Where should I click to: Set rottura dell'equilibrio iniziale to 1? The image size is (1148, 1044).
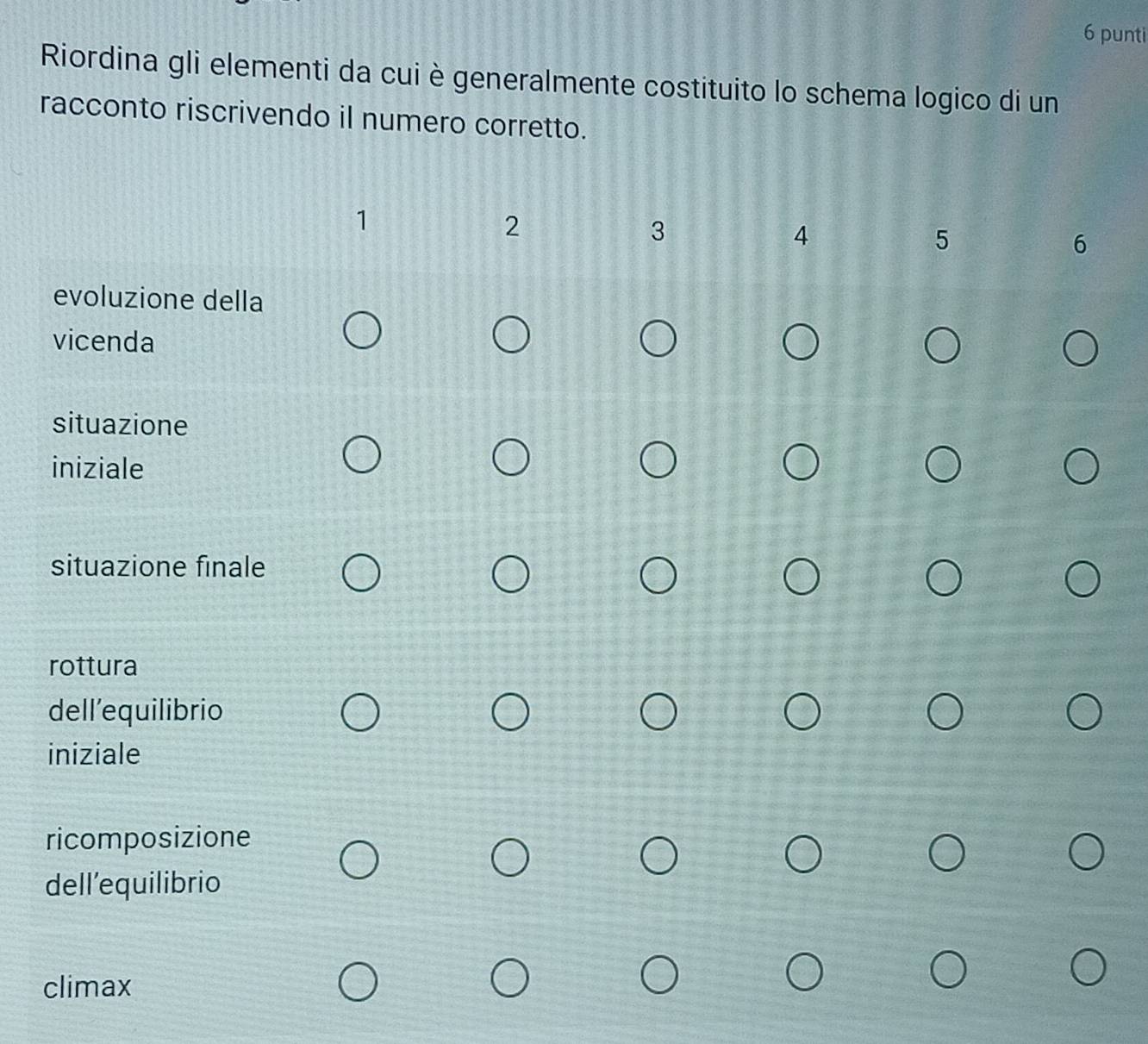(359, 715)
